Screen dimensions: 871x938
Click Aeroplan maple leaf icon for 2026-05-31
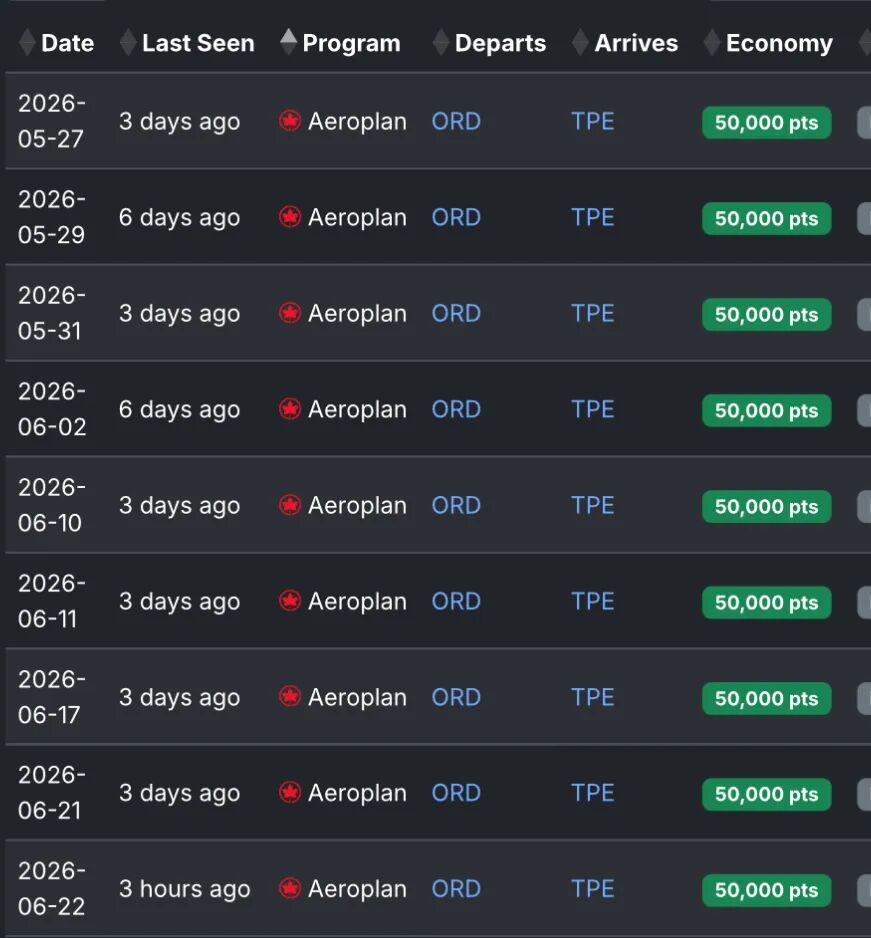tap(290, 313)
